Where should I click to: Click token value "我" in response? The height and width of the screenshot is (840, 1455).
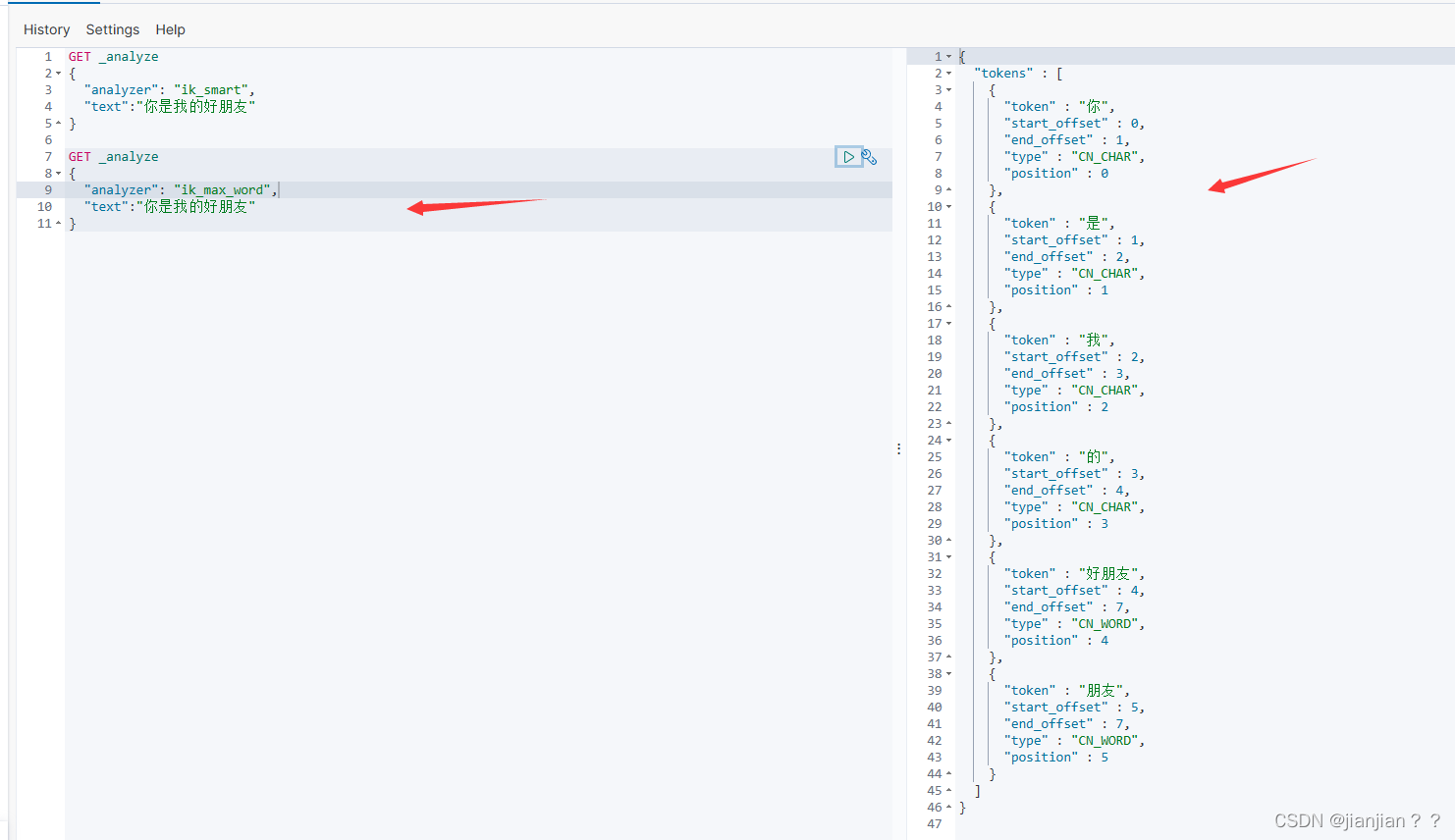point(1094,341)
